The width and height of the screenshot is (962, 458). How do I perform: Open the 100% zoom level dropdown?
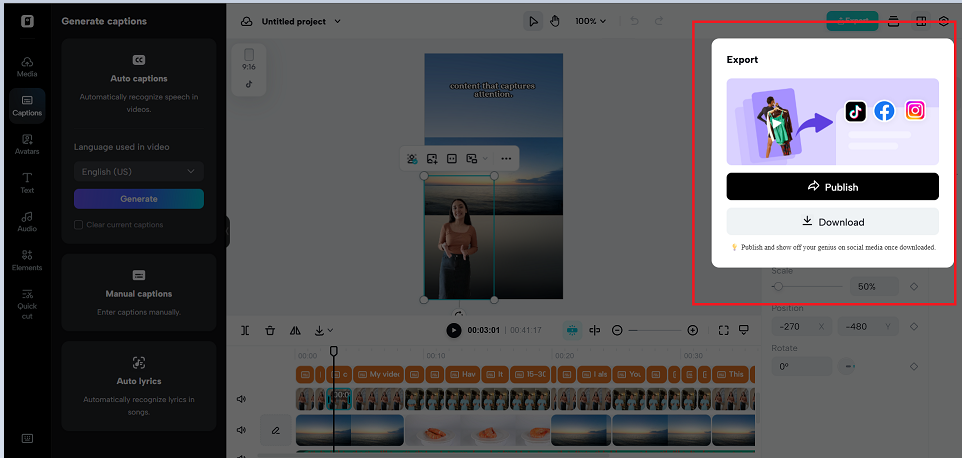(590, 21)
